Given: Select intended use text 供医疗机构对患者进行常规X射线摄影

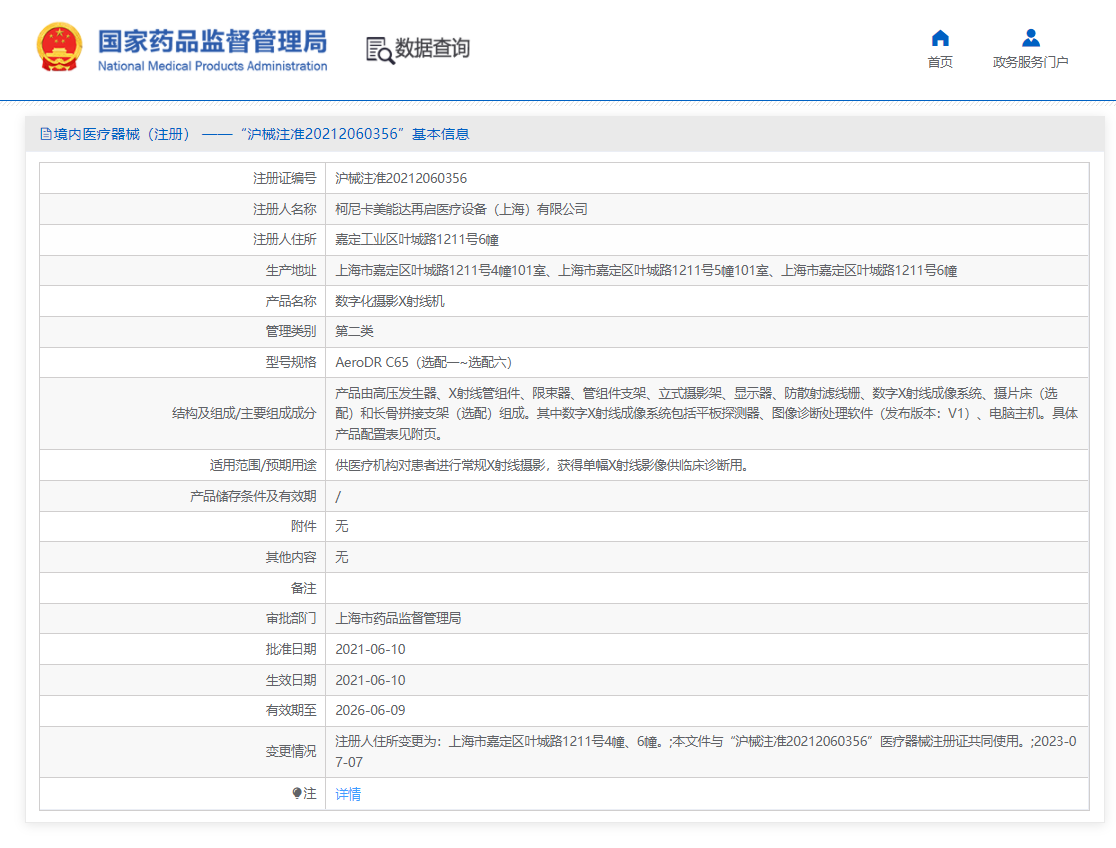Looking at the screenshot, I should tap(542, 466).
